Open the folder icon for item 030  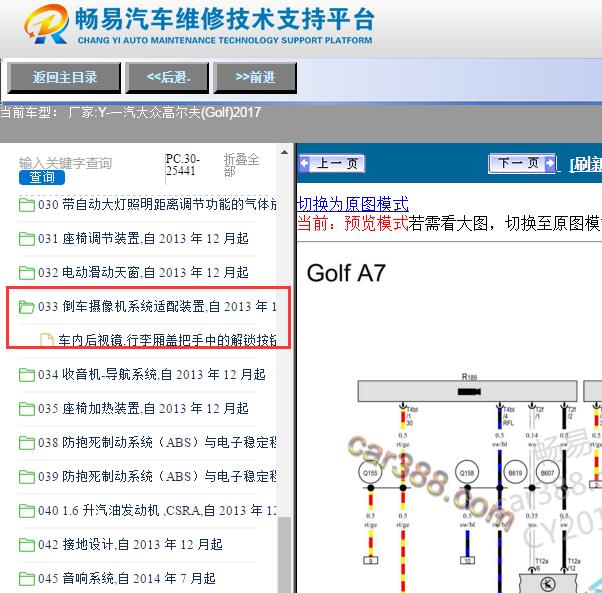26,205
